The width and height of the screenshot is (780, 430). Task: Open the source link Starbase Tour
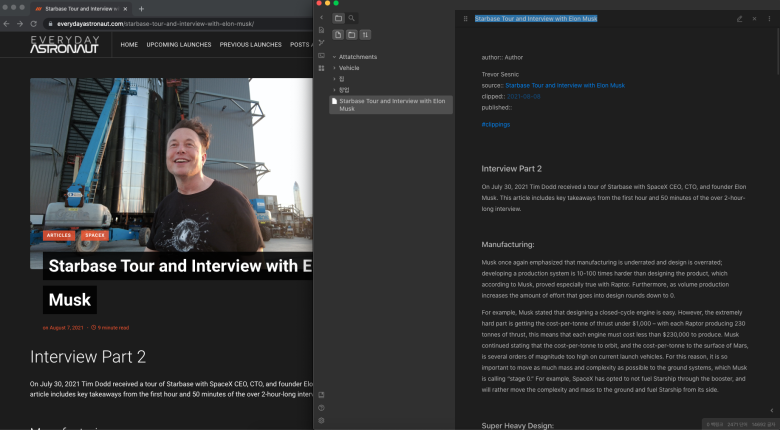(565, 86)
